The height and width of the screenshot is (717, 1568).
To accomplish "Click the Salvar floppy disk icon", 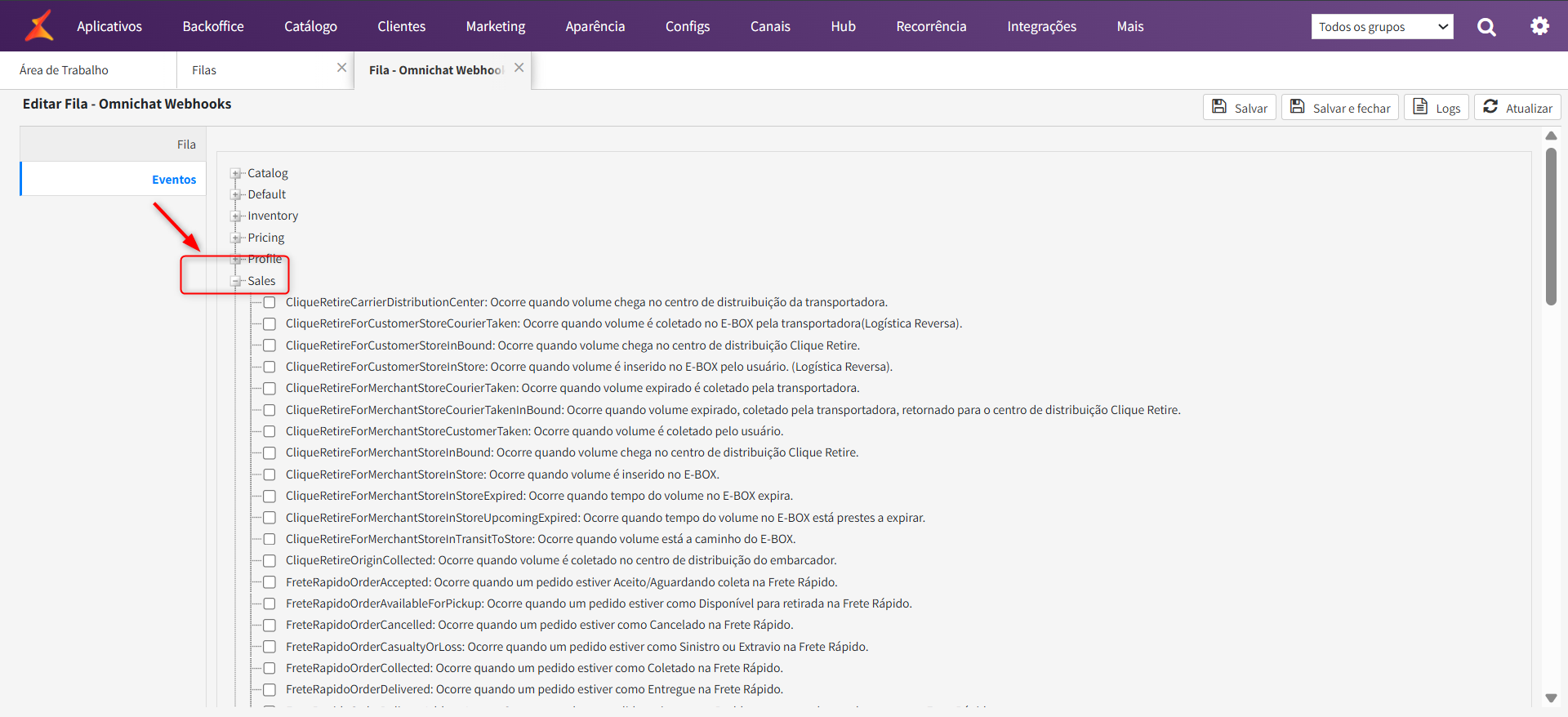I will tap(1219, 107).
